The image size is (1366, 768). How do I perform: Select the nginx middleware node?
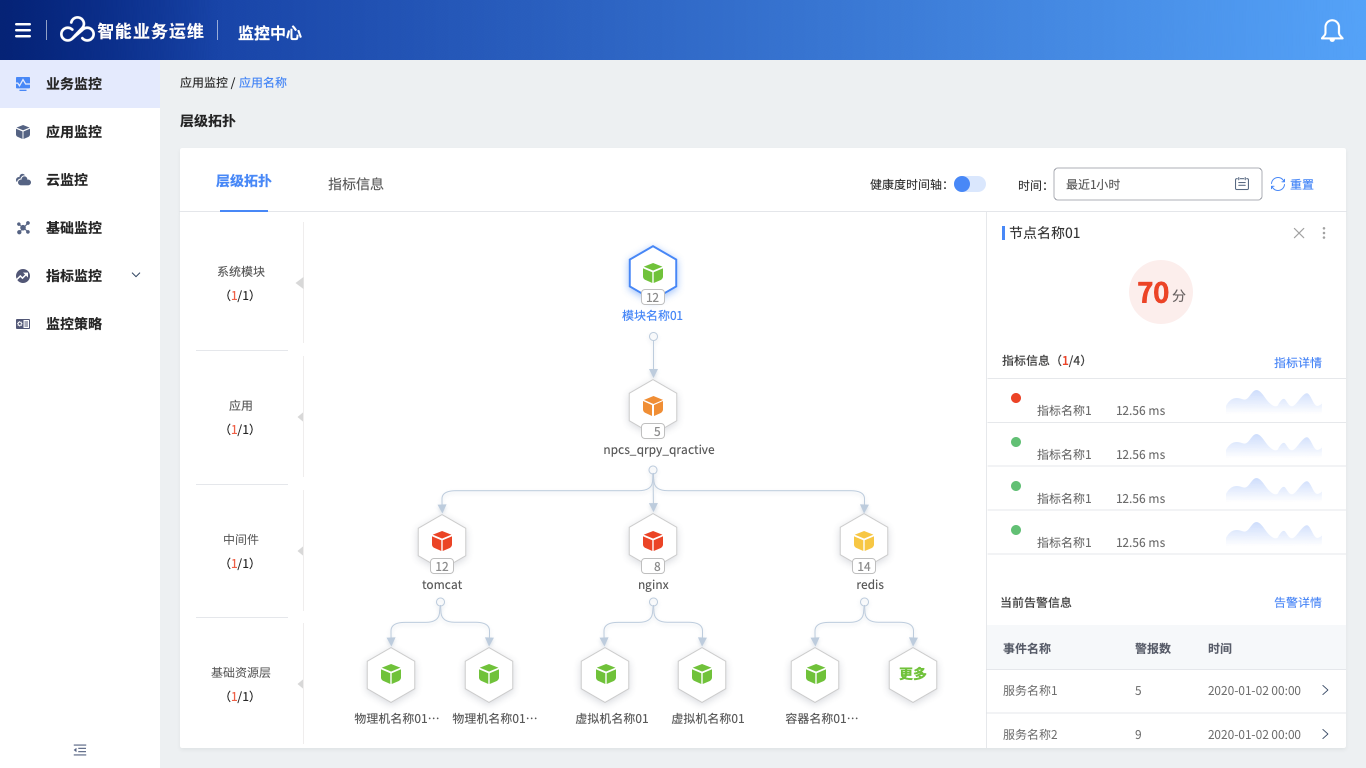(x=653, y=541)
